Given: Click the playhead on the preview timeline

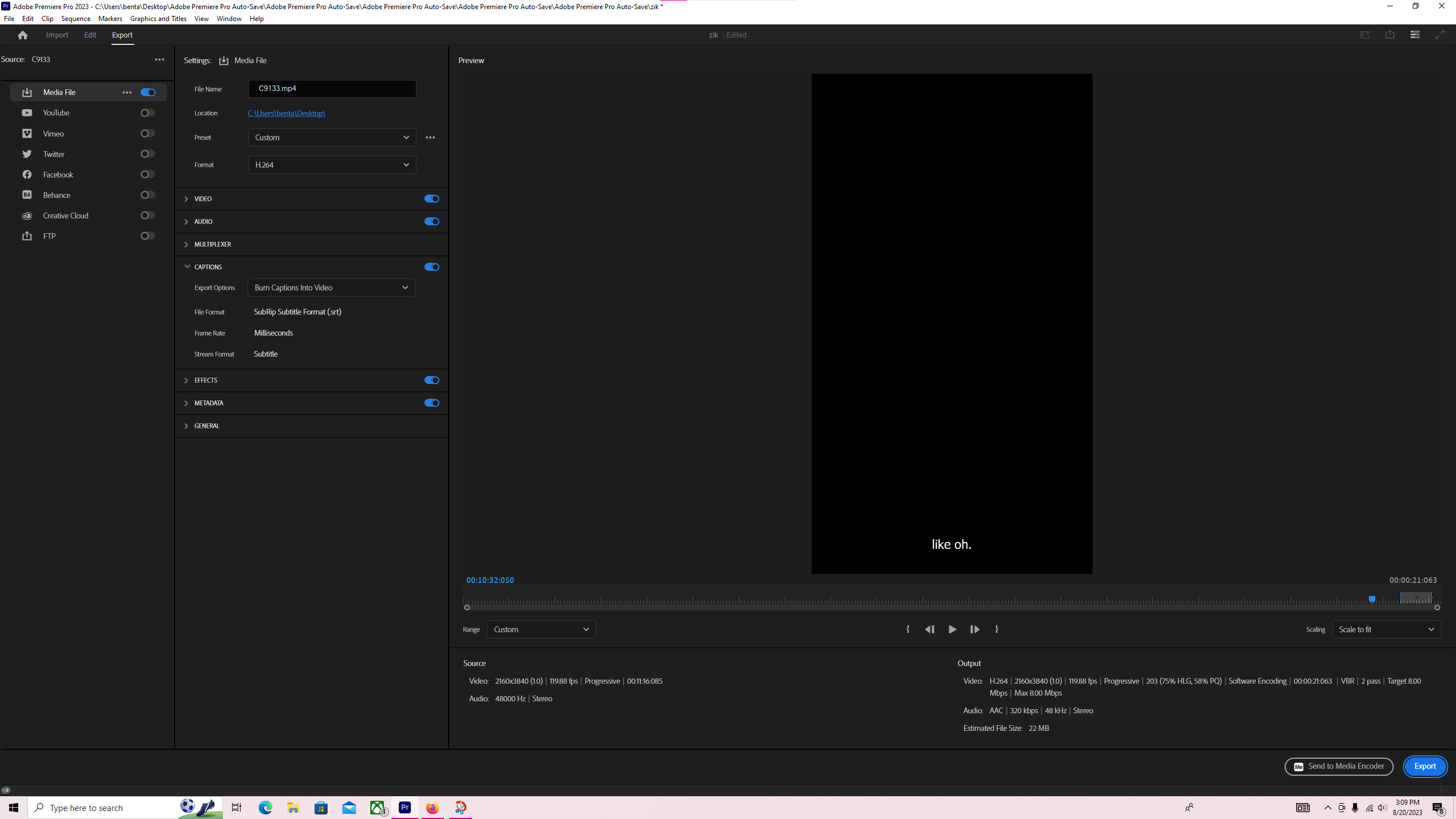Looking at the screenshot, I should point(1372,599).
